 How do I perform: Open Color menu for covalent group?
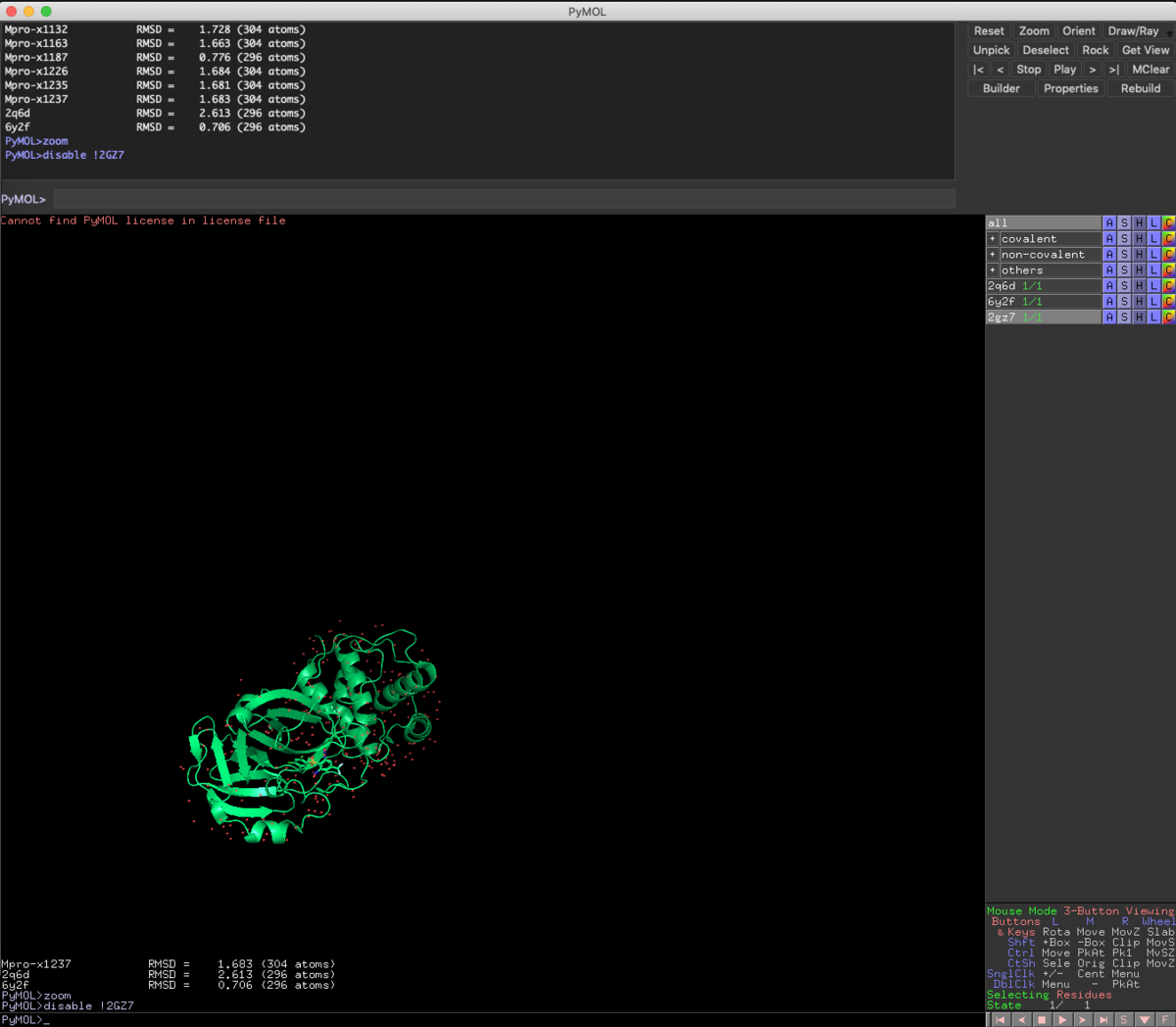1168,239
